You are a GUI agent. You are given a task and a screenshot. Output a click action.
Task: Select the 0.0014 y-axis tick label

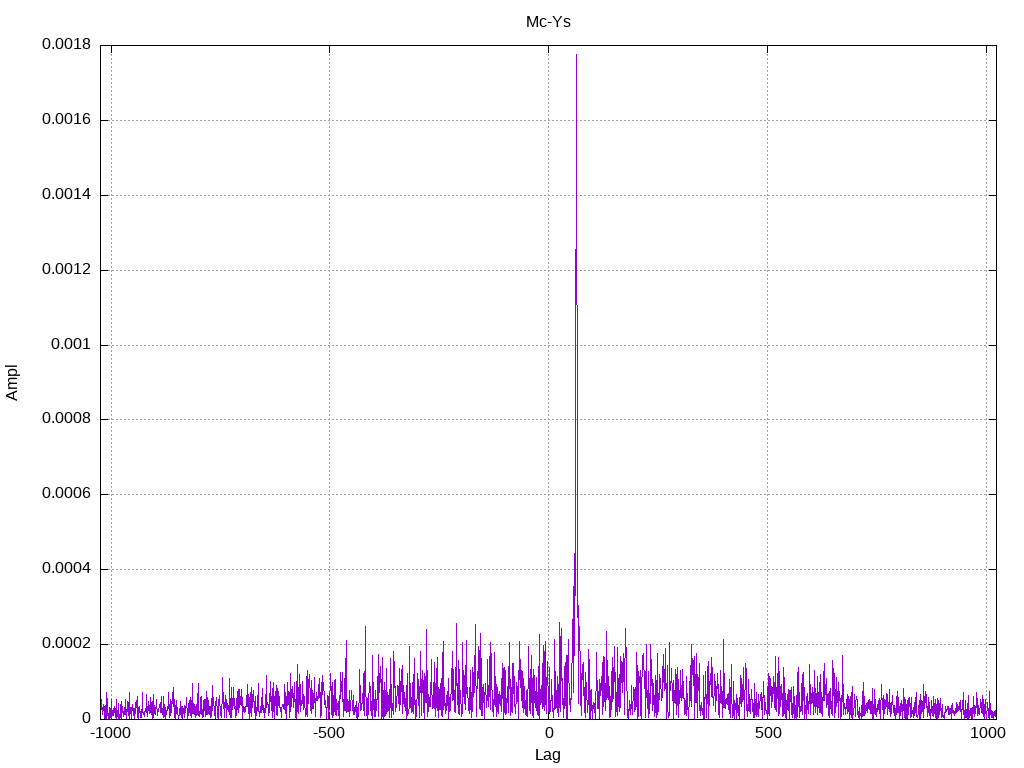[x=66, y=195]
